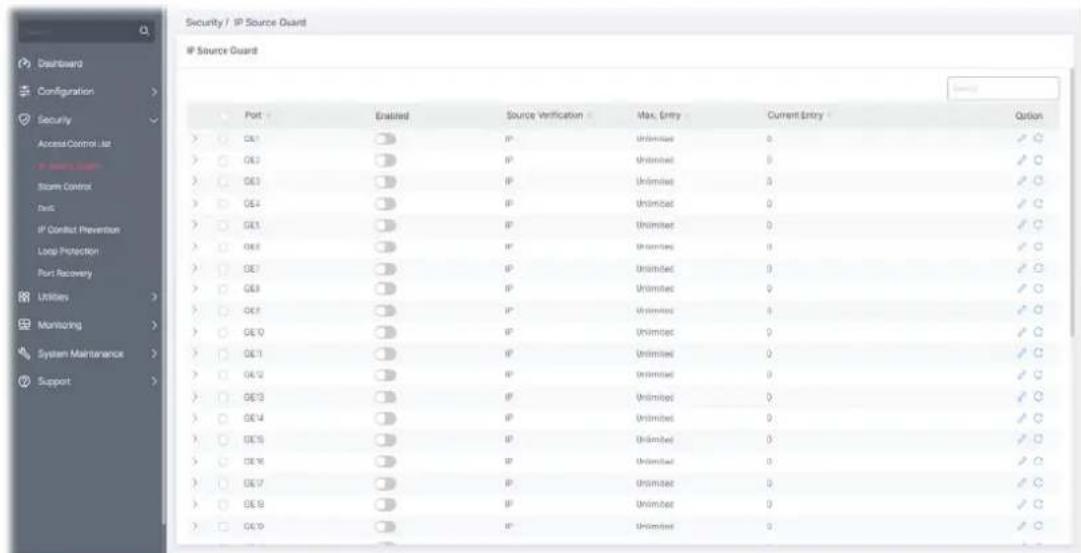Viewport: 1081px width, 553px height.
Task: Toggle the Enabled switch for GE3
Action: 386,181
